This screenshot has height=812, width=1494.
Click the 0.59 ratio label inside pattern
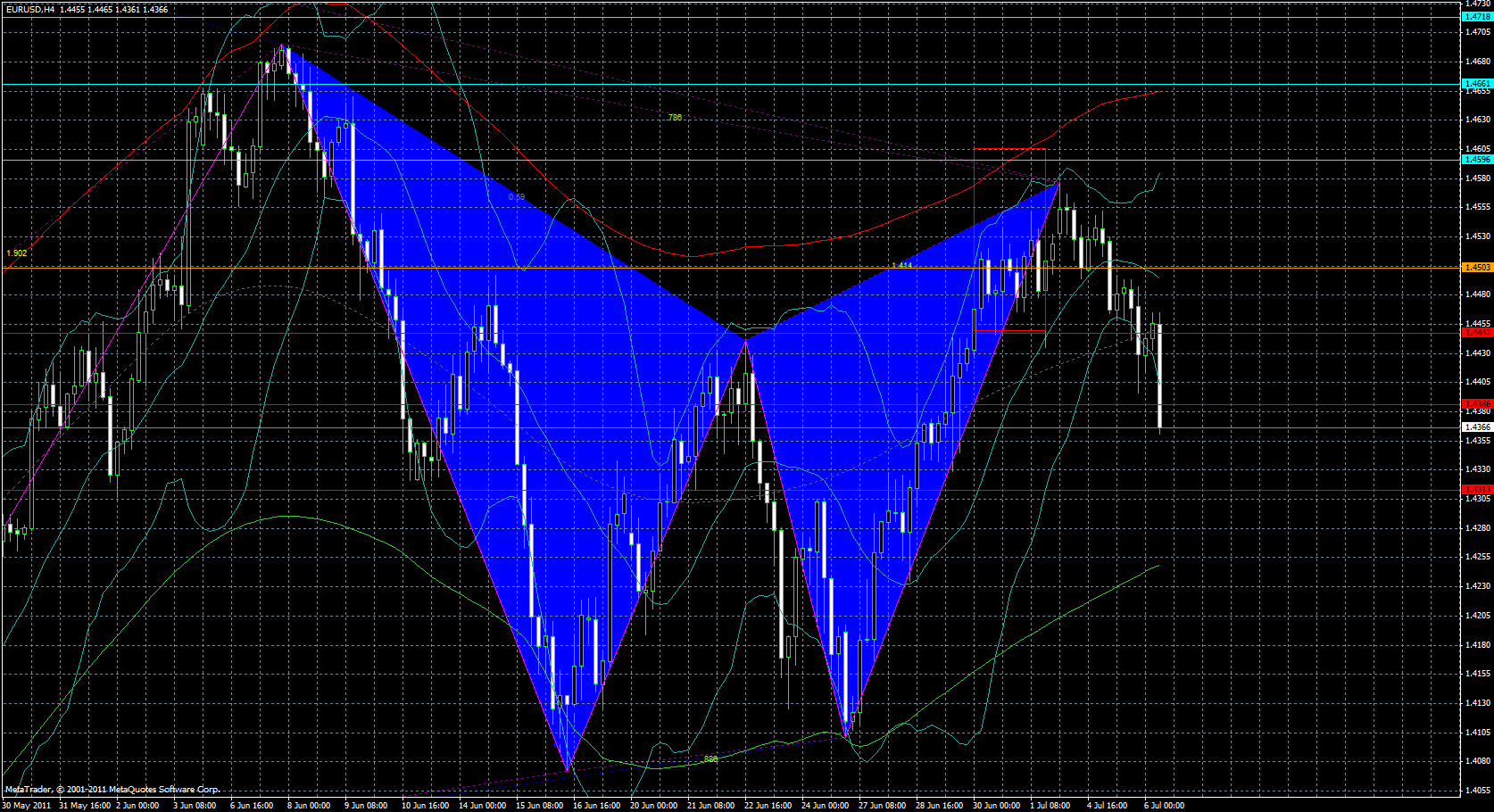(517, 196)
